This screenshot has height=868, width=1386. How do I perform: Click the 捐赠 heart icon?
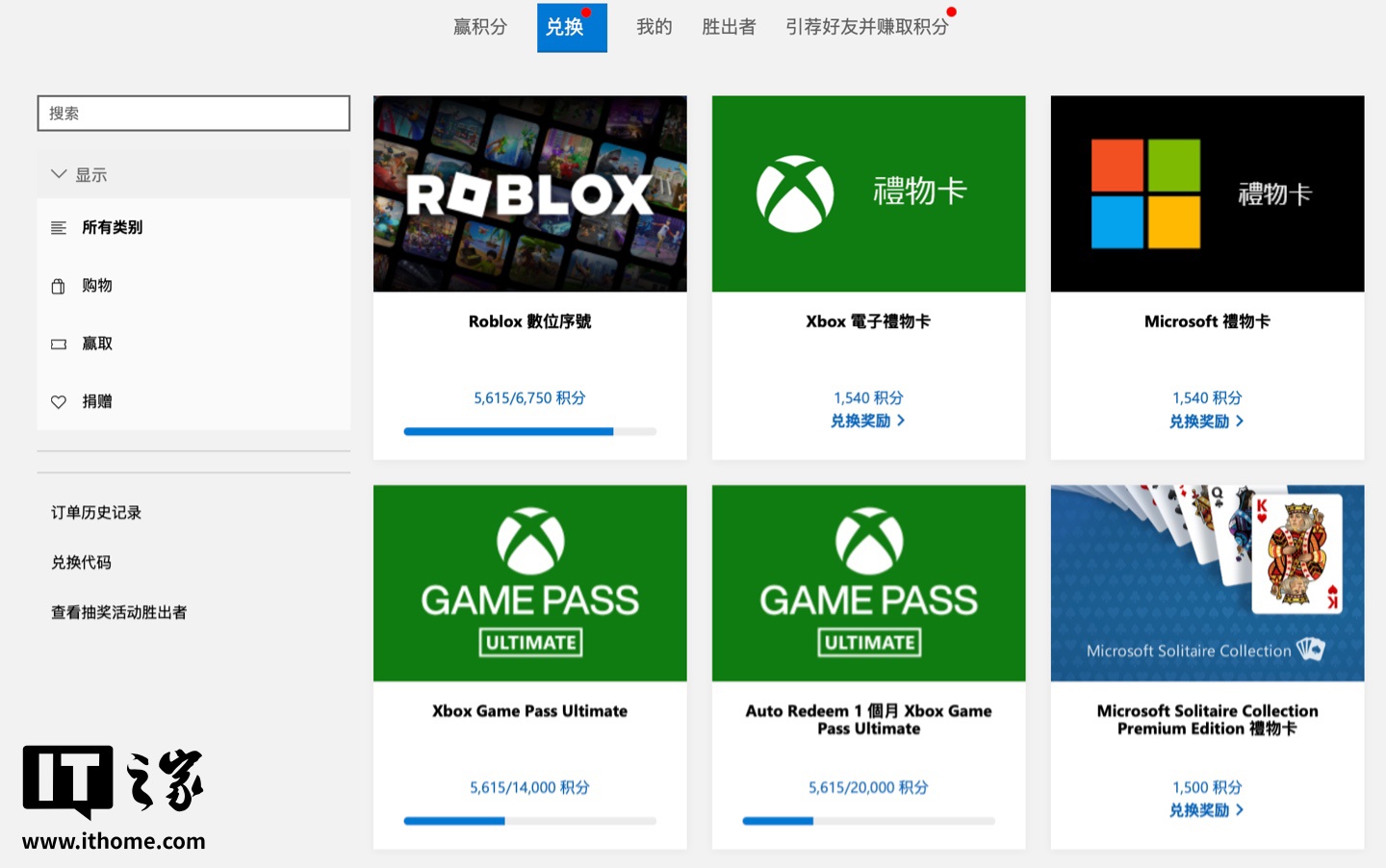[59, 402]
